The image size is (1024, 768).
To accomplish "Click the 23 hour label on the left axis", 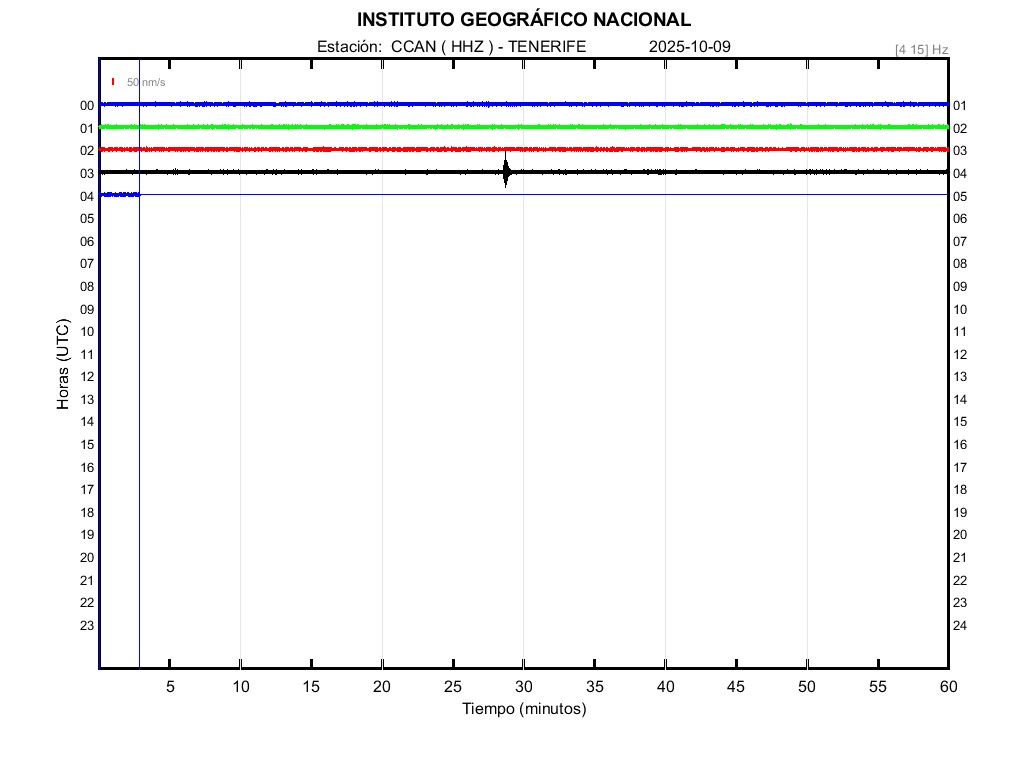I will coord(87,625).
